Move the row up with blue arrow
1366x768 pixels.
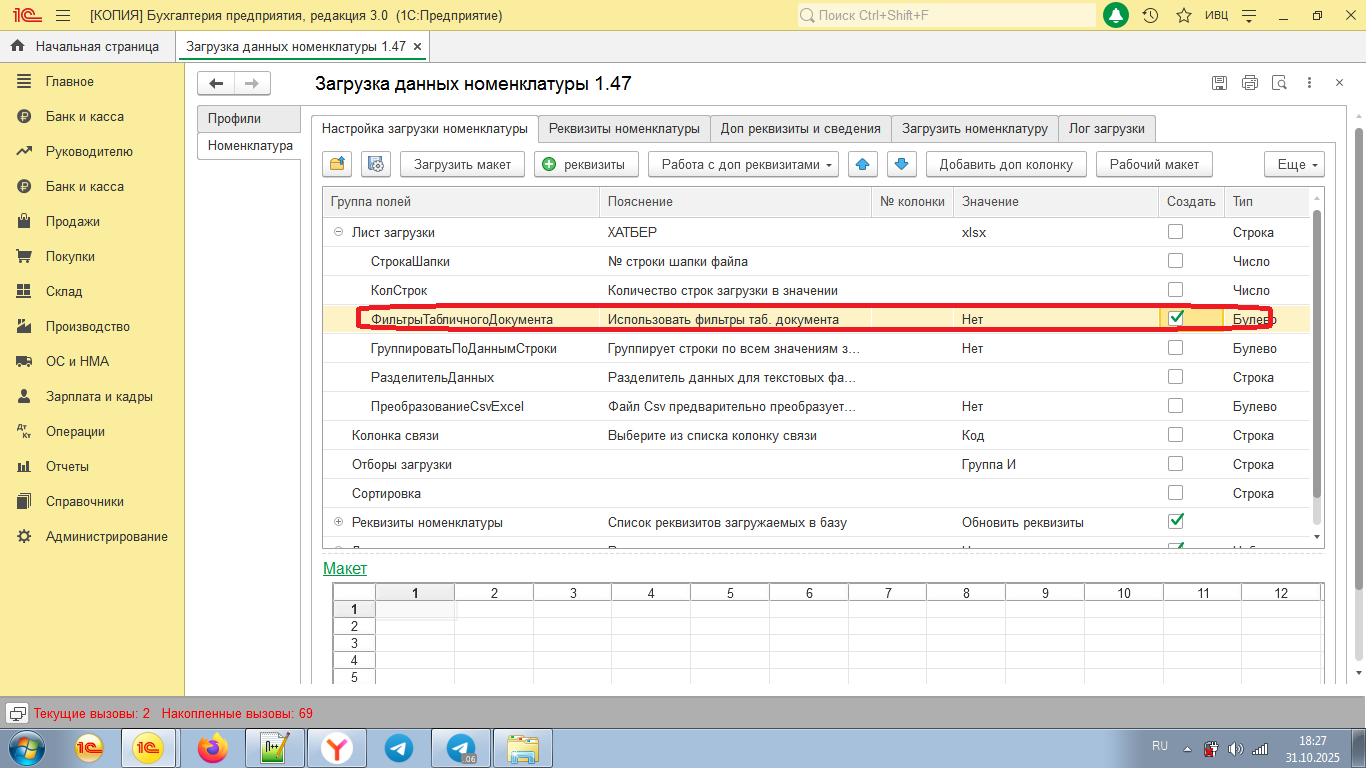point(863,164)
